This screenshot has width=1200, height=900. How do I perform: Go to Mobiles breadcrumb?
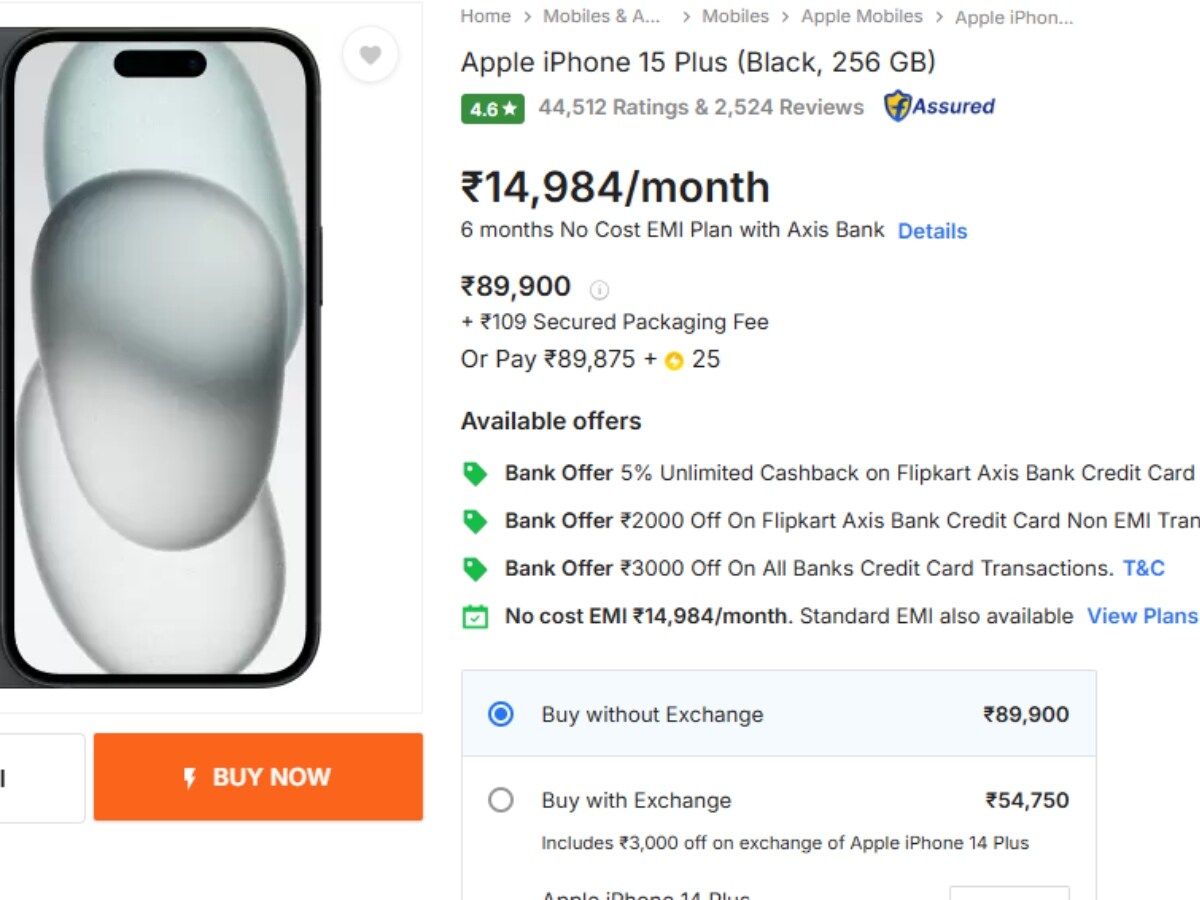(735, 17)
